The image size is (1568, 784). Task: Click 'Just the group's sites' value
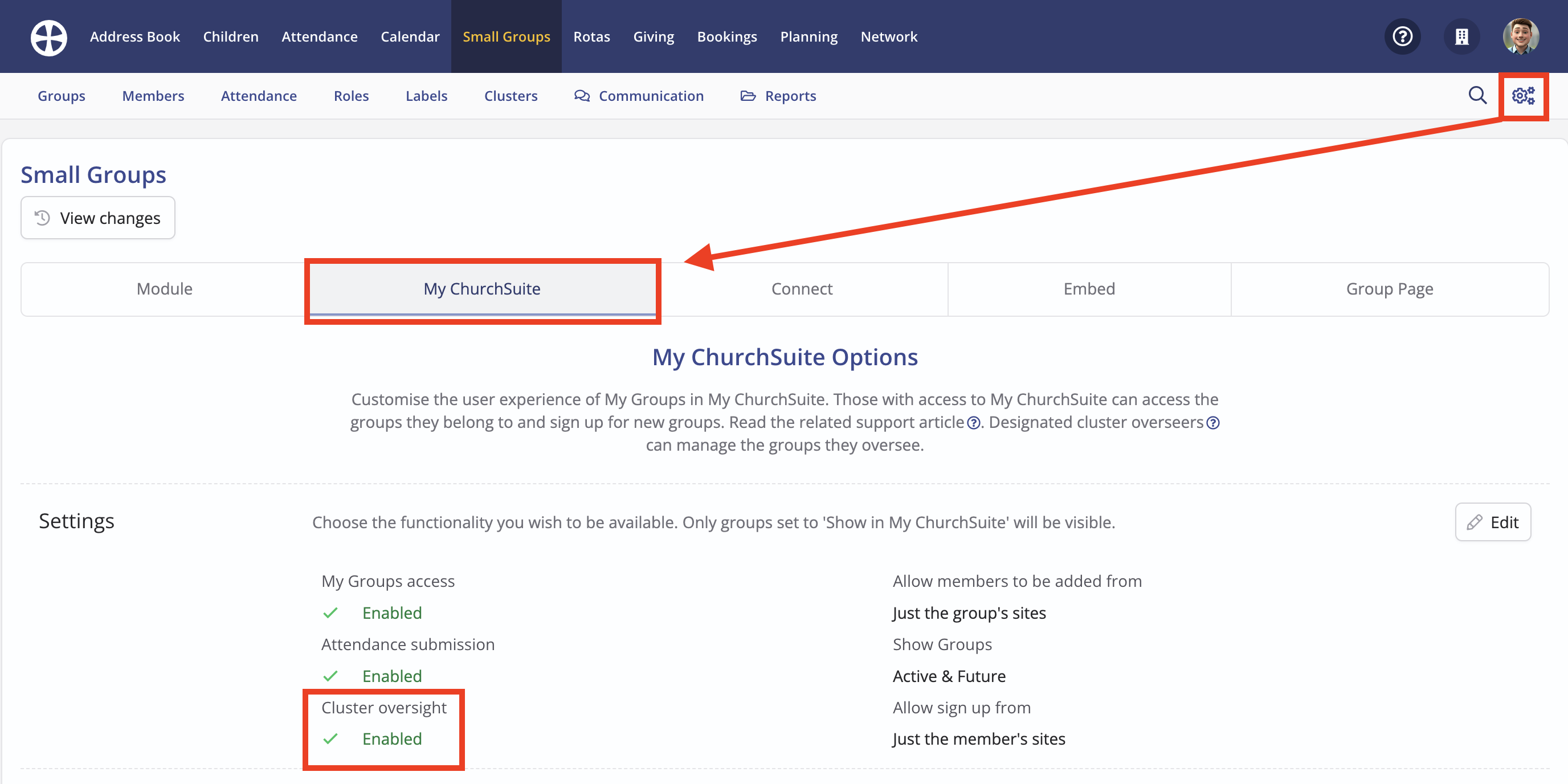(x=969, y=613)
